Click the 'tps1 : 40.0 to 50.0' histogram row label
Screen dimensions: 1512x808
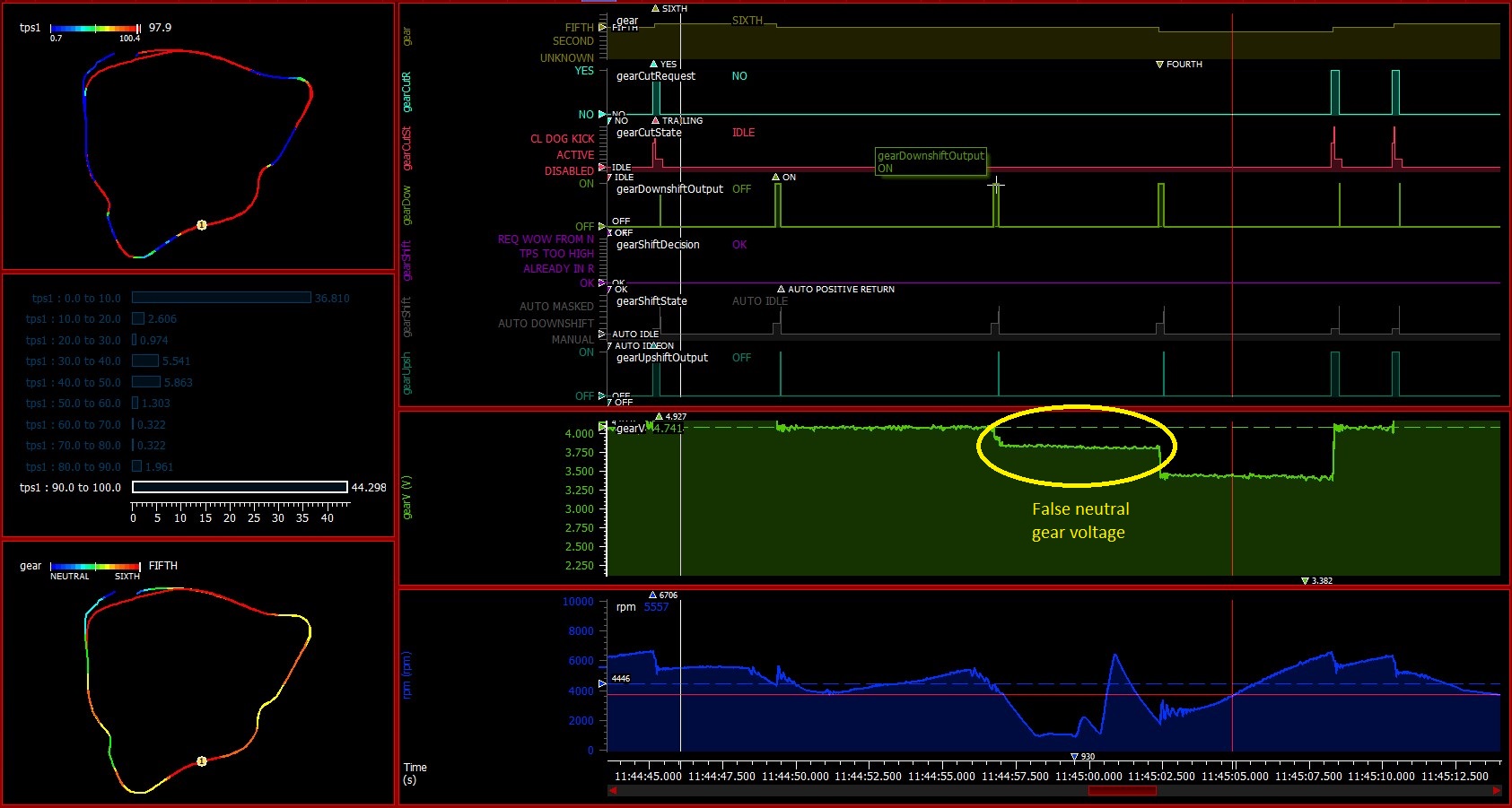(x=74, y=382)
